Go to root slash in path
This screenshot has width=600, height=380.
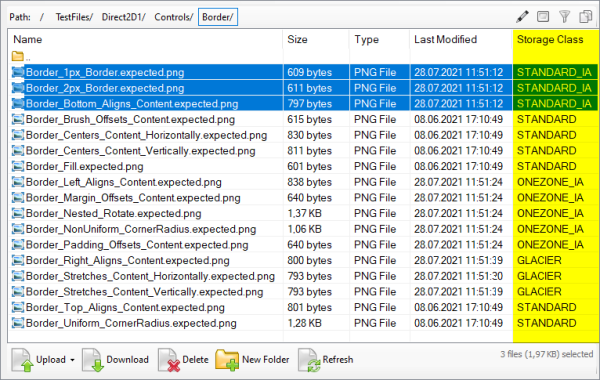(x=42, y=17)
